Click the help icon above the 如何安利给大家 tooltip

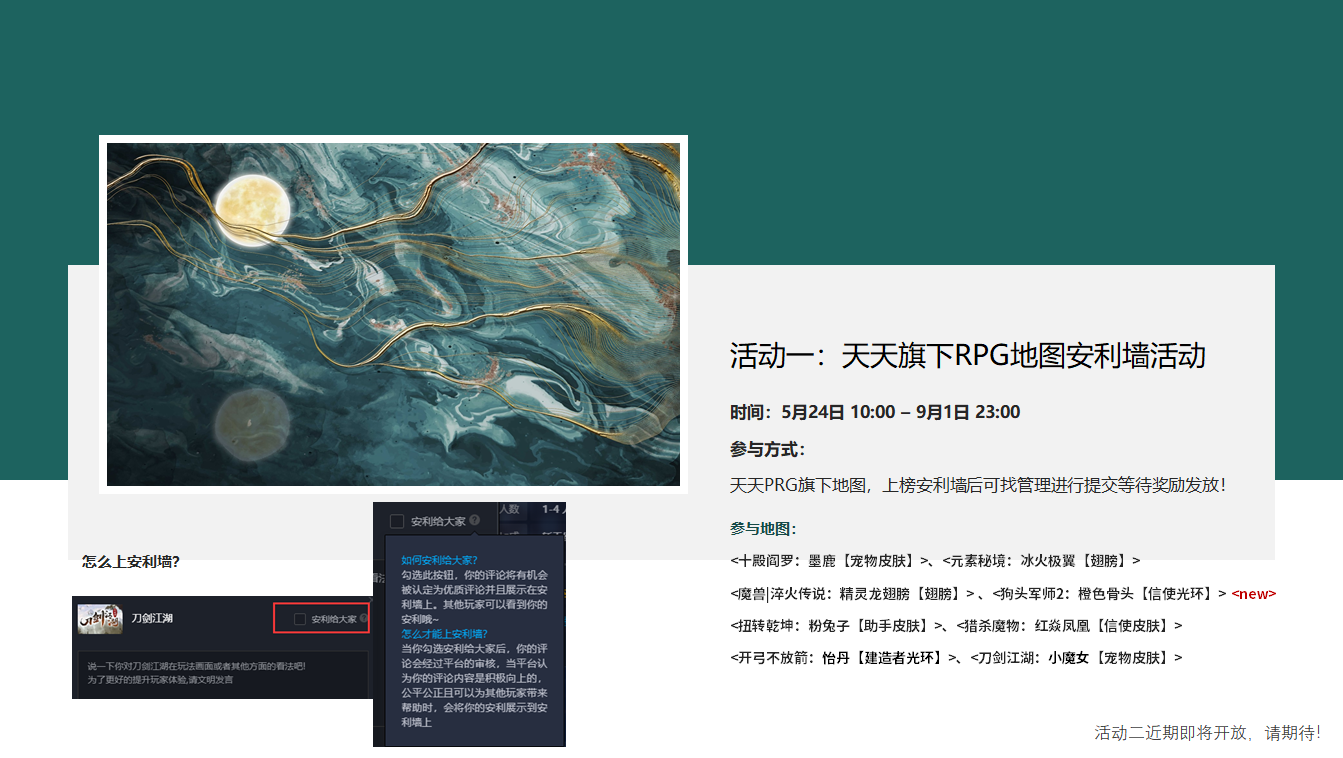474,521
